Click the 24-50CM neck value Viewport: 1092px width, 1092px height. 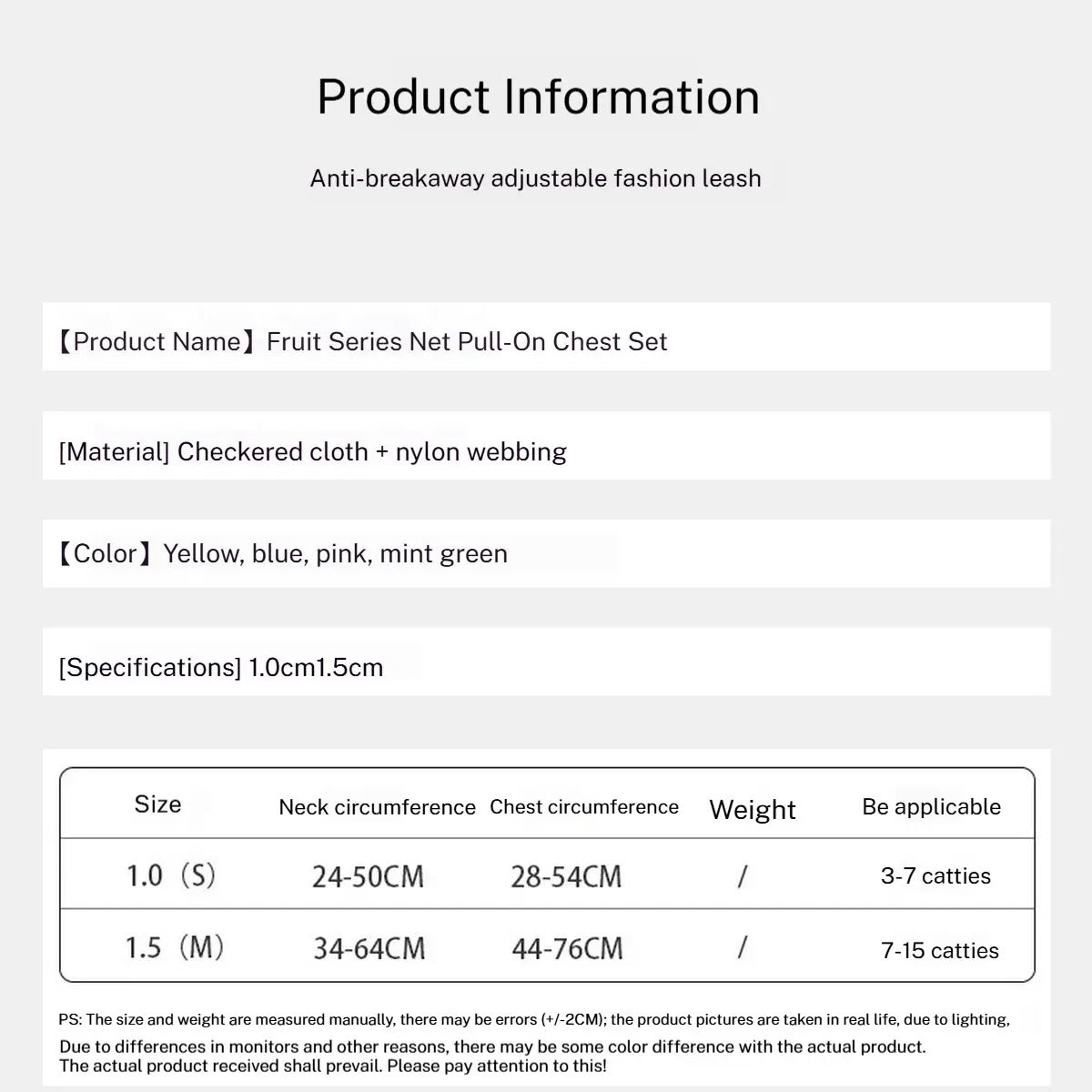coord(368,876)
